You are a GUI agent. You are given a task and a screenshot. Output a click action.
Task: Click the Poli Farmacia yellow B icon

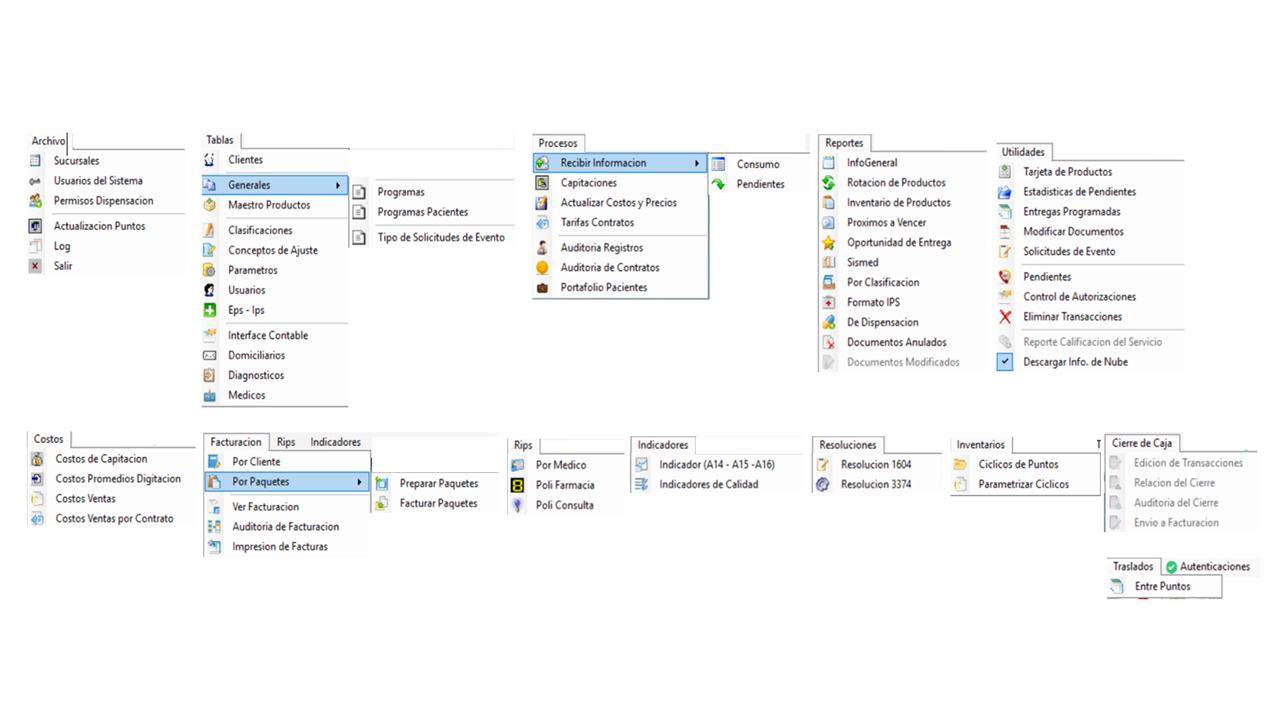click(x=517, y=485)
